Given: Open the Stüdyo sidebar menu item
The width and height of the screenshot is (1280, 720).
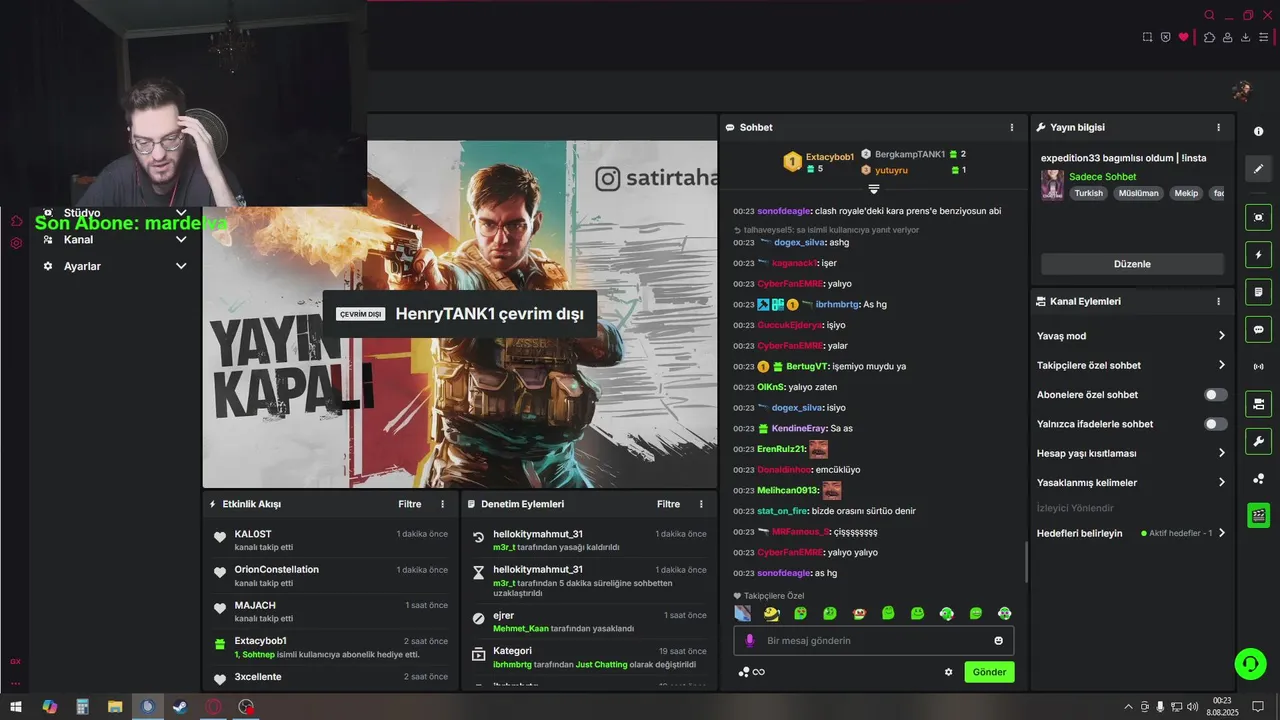Looking at the screenshot, I should pos(82,213).
